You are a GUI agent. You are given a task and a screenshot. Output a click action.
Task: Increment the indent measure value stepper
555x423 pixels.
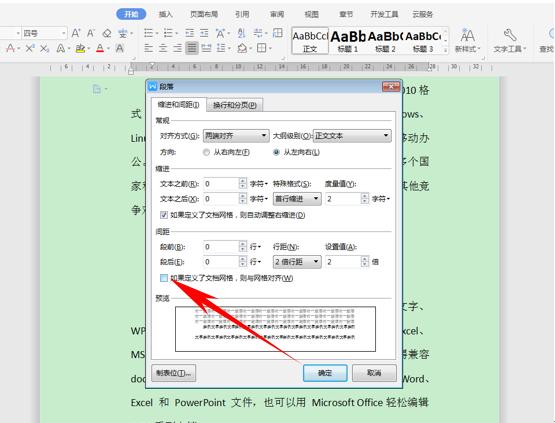[x=365, y=196]
